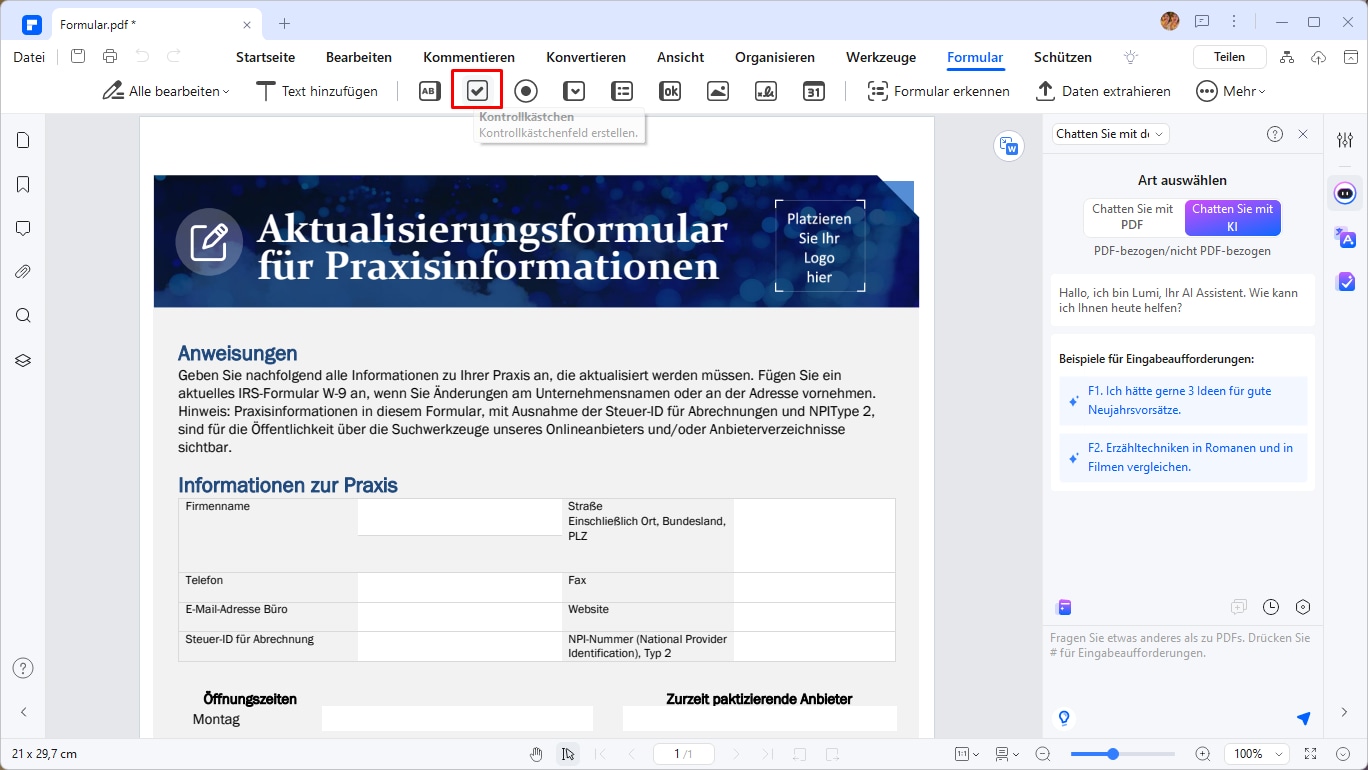Click Text hinzufügen button

[x=317, y=91]
